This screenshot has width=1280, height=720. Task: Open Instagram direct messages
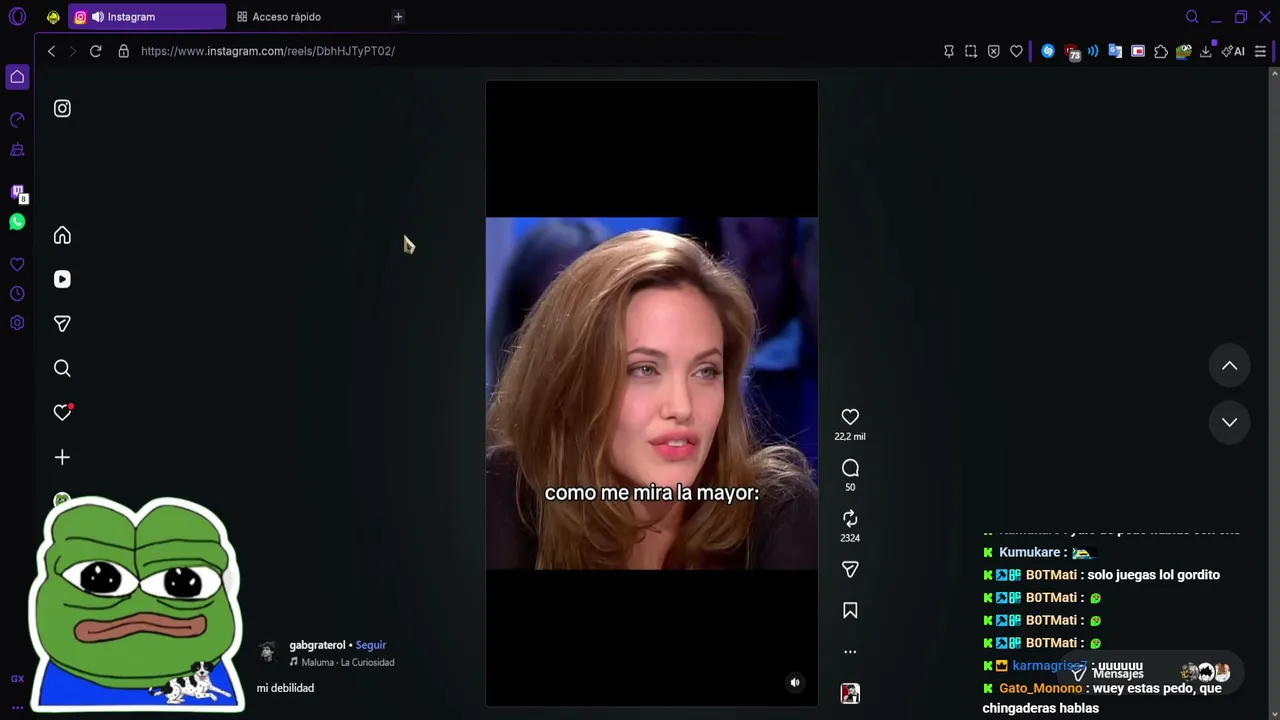(62, 324)
